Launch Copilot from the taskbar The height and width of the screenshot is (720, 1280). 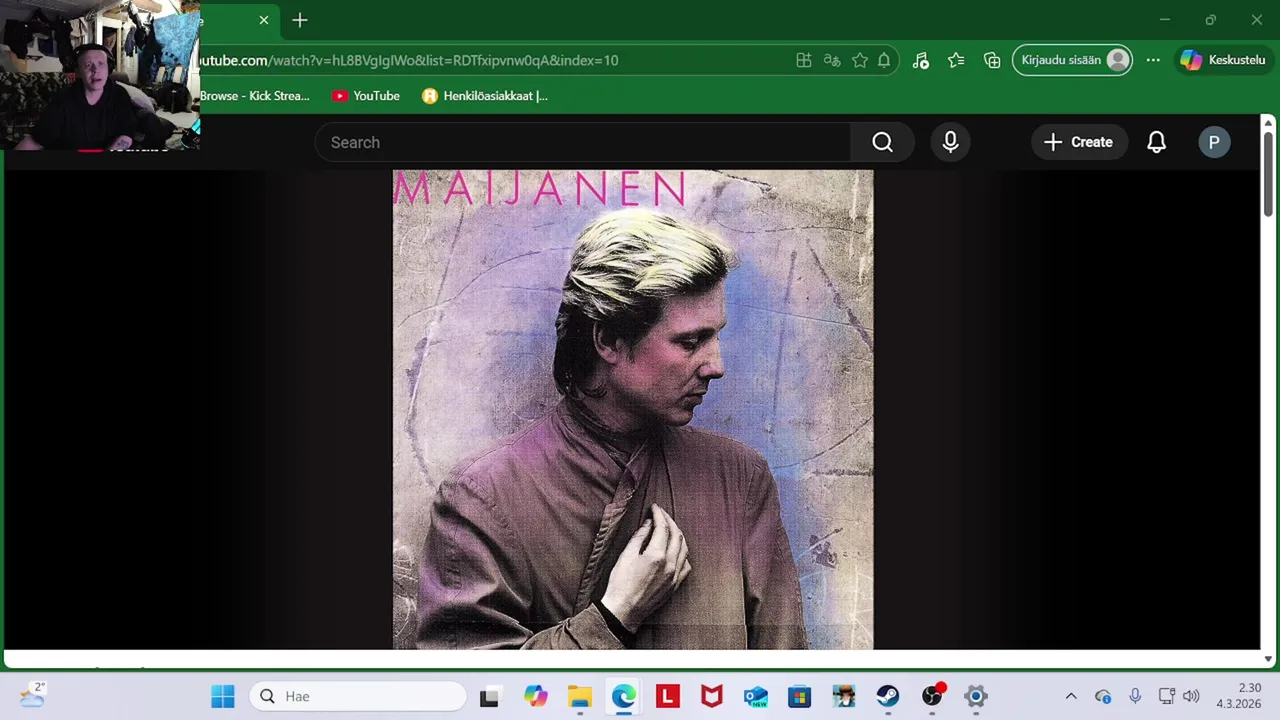pos(536,696)
